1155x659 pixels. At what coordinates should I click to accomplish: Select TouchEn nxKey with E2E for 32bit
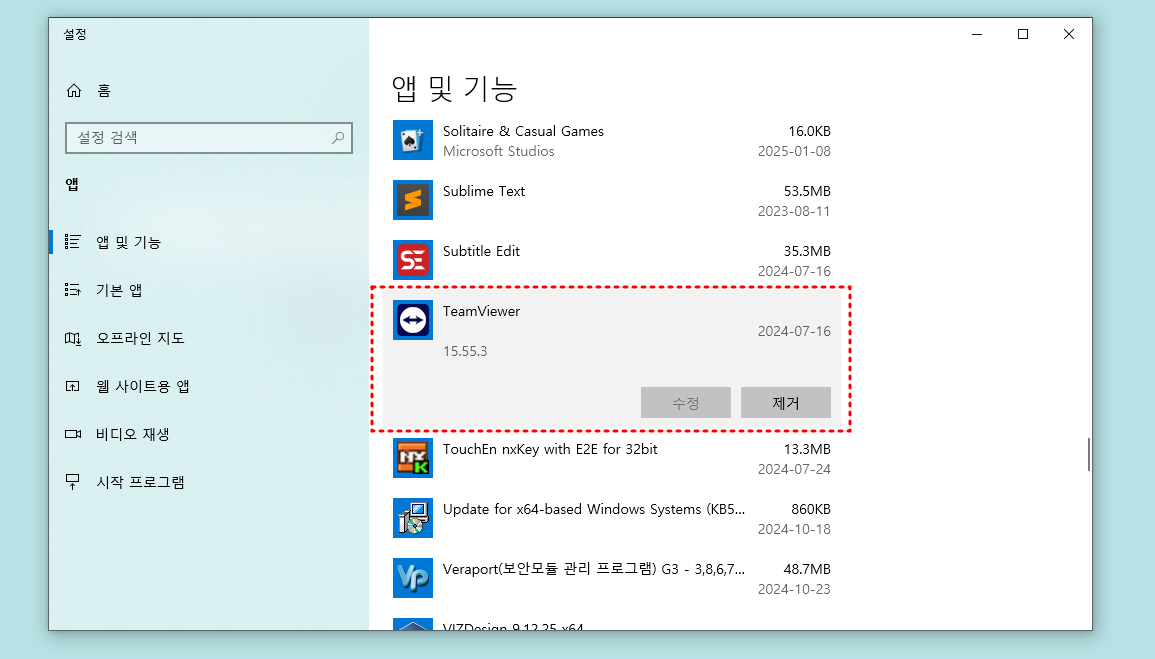pyautogui.click(x=550, y=449)
